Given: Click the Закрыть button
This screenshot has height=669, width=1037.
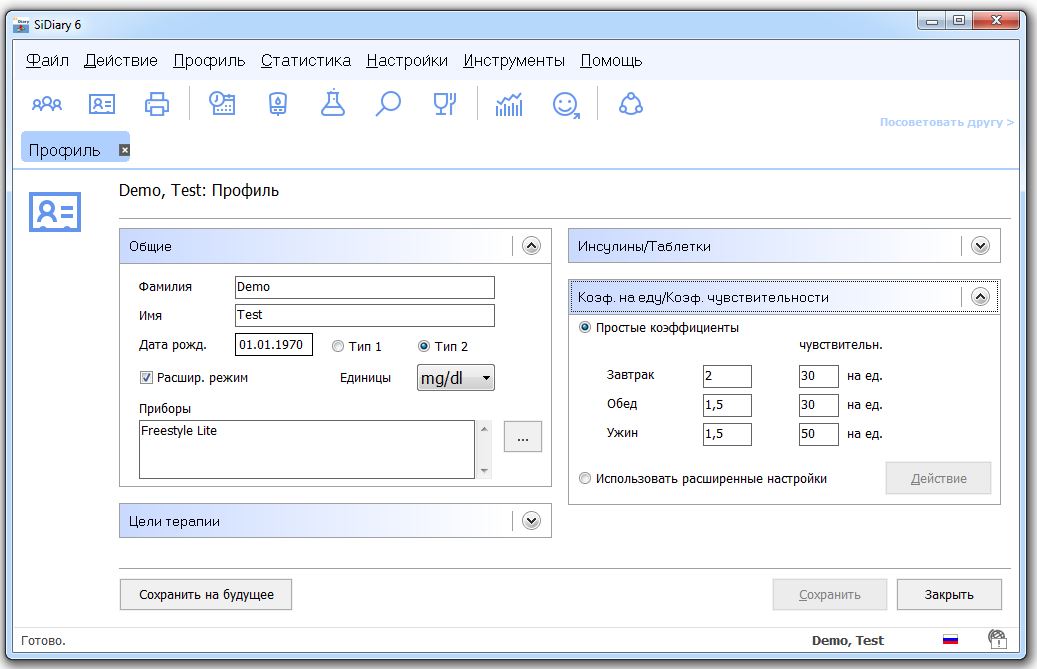Looking at the screenshot, I should pyautogui.click(x=948, y=595).
